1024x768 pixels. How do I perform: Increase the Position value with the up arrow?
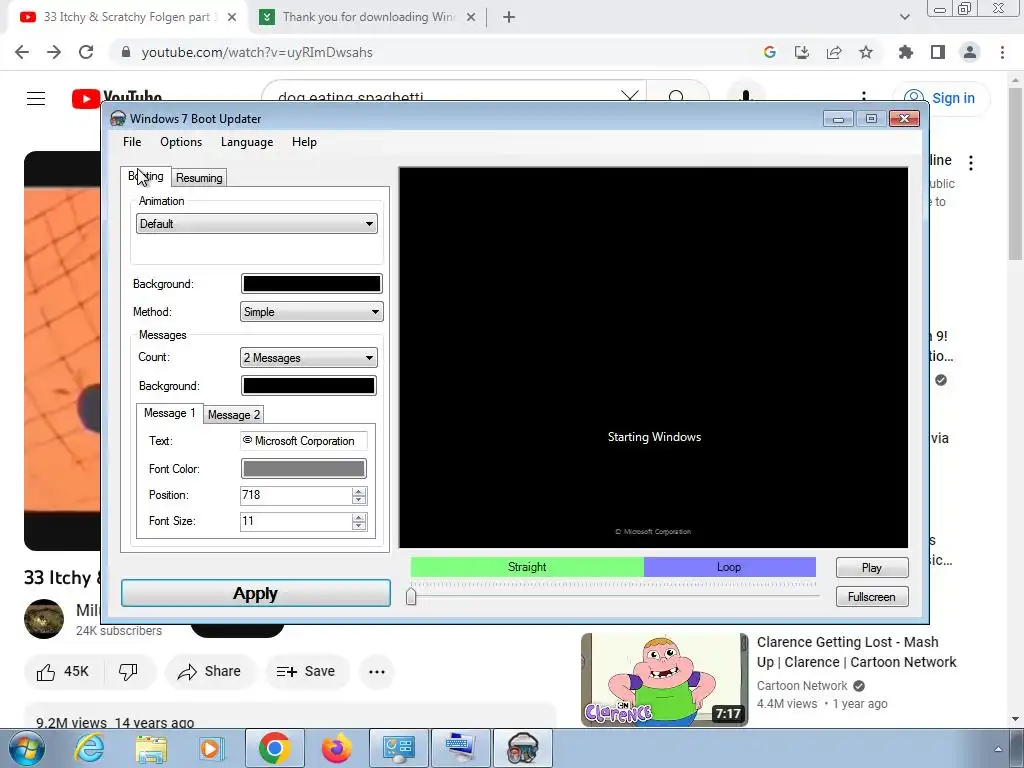coord(359,491)
